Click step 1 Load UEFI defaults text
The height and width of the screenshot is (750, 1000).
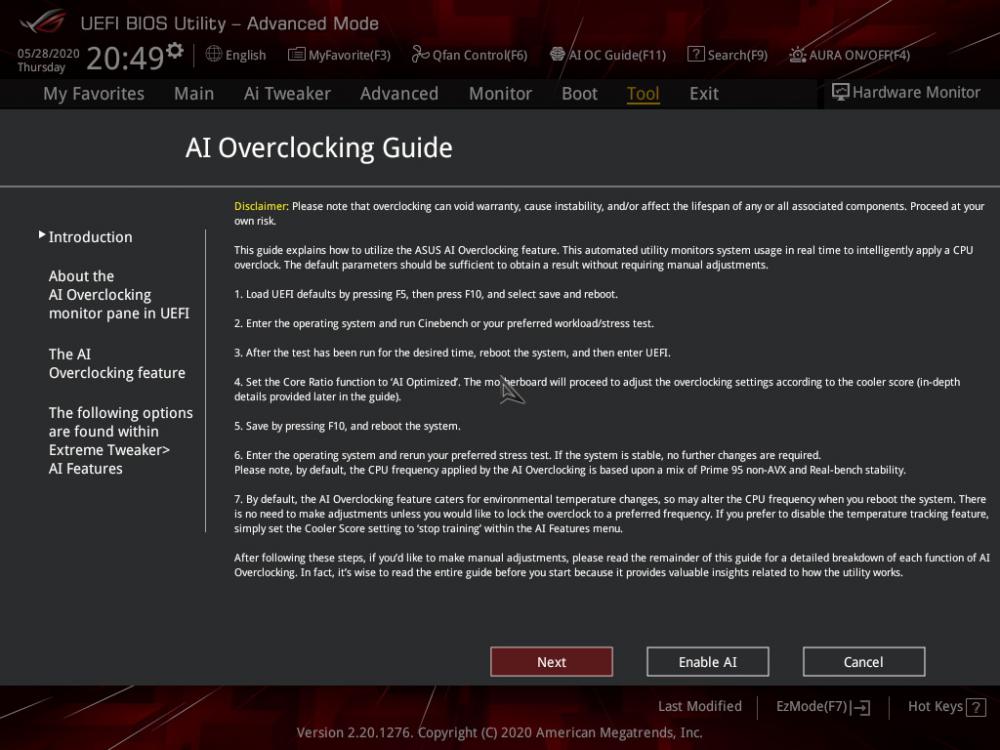click(426, 294)
